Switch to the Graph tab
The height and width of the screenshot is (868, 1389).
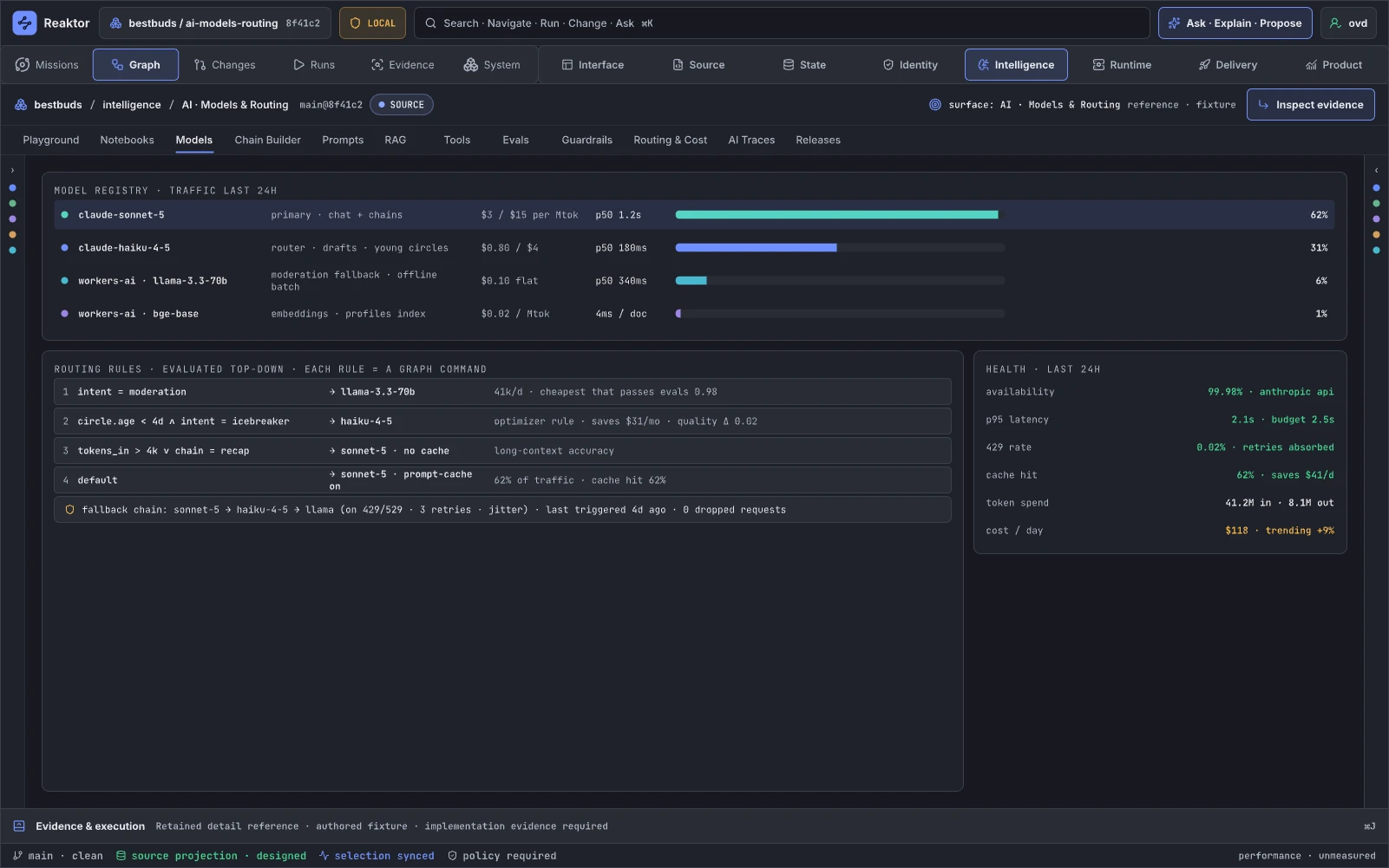point(135,65)
